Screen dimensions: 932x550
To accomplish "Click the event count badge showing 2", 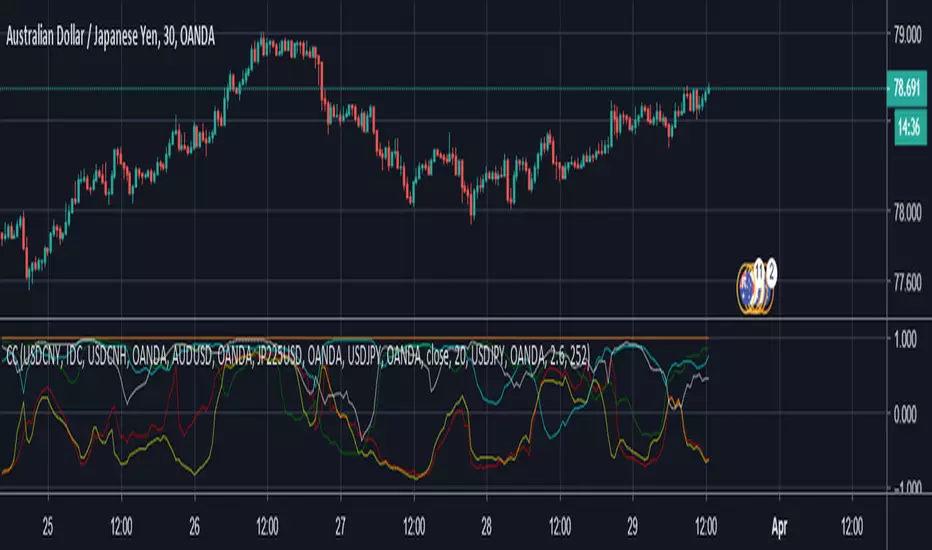I will click(771, 272).
